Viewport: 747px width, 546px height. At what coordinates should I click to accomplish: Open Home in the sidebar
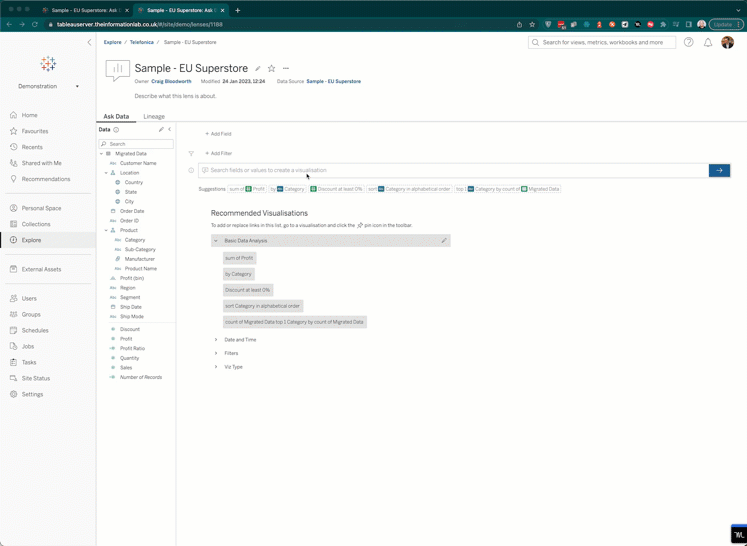(30, 115)
